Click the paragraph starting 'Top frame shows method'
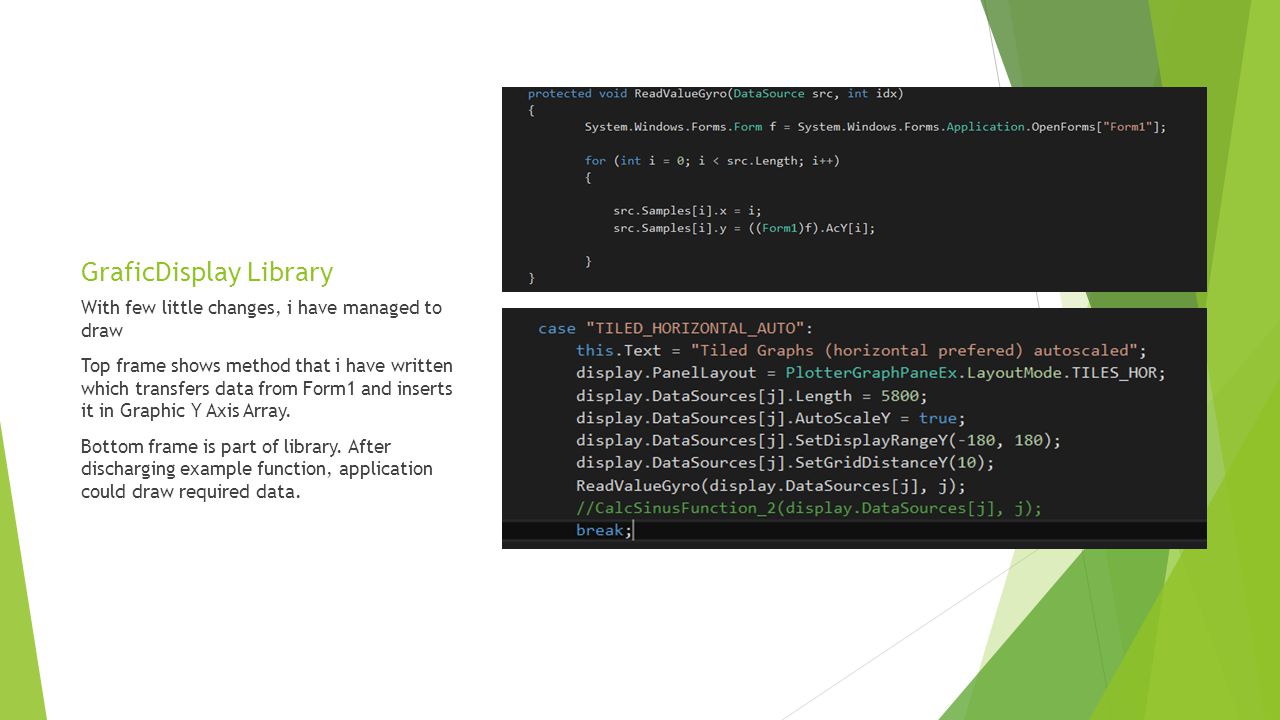Screen dimensions: 1280x720 [267, 387]
